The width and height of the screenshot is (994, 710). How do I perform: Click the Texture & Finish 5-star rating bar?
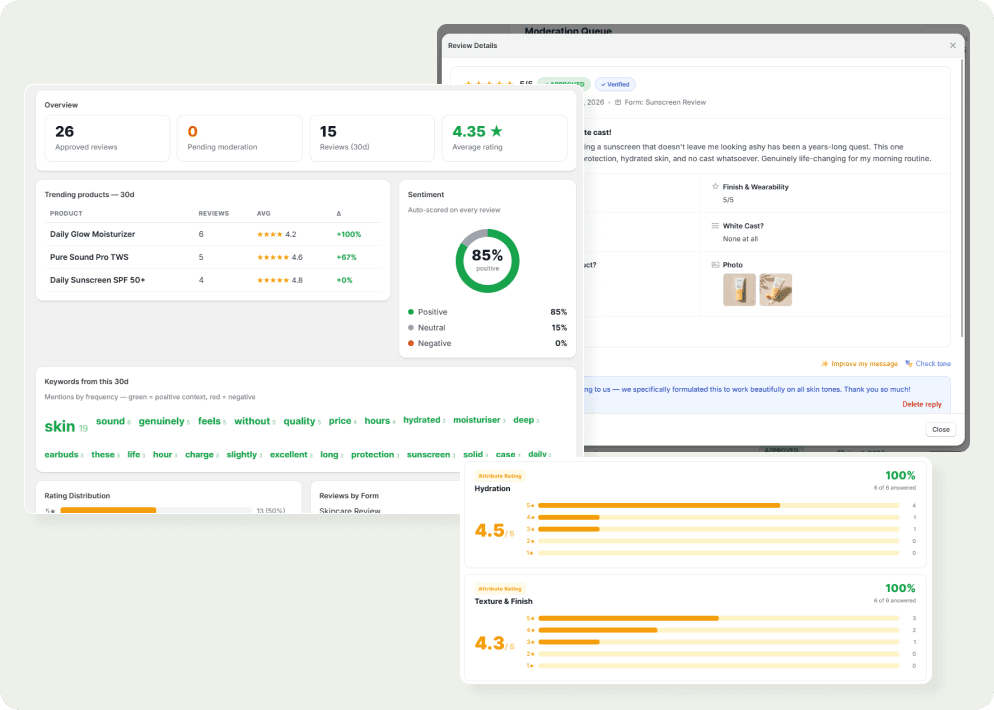pyautogui.click(x=719, y=618)
